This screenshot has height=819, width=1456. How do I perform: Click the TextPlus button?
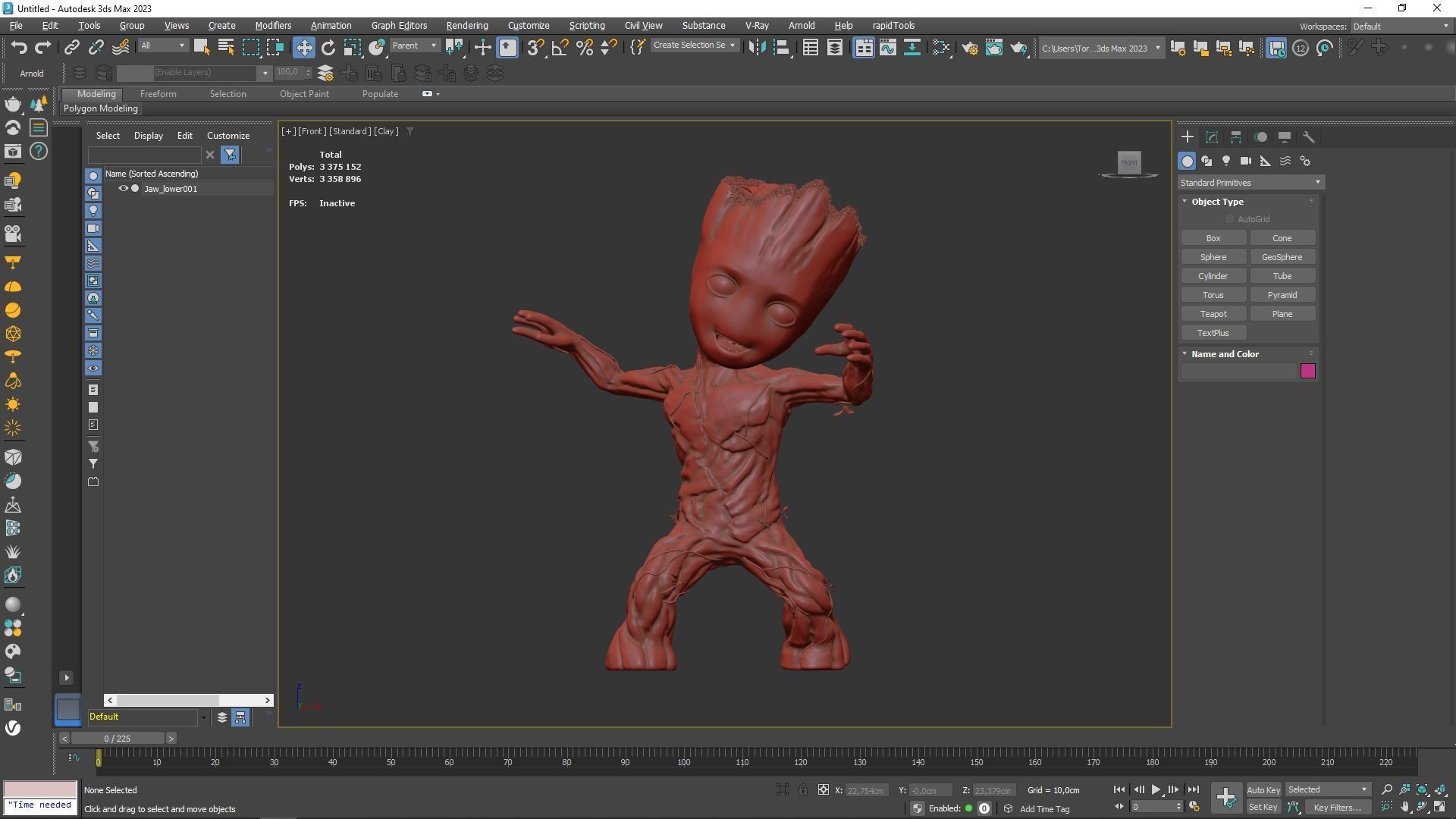click(x=1213, y=333)
